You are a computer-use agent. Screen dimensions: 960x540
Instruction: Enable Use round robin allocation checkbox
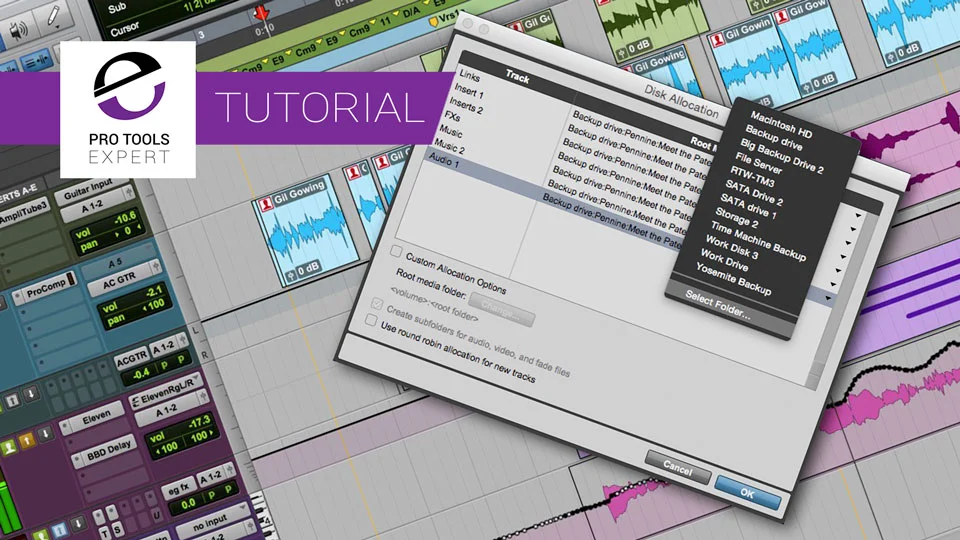click(371, 320)
